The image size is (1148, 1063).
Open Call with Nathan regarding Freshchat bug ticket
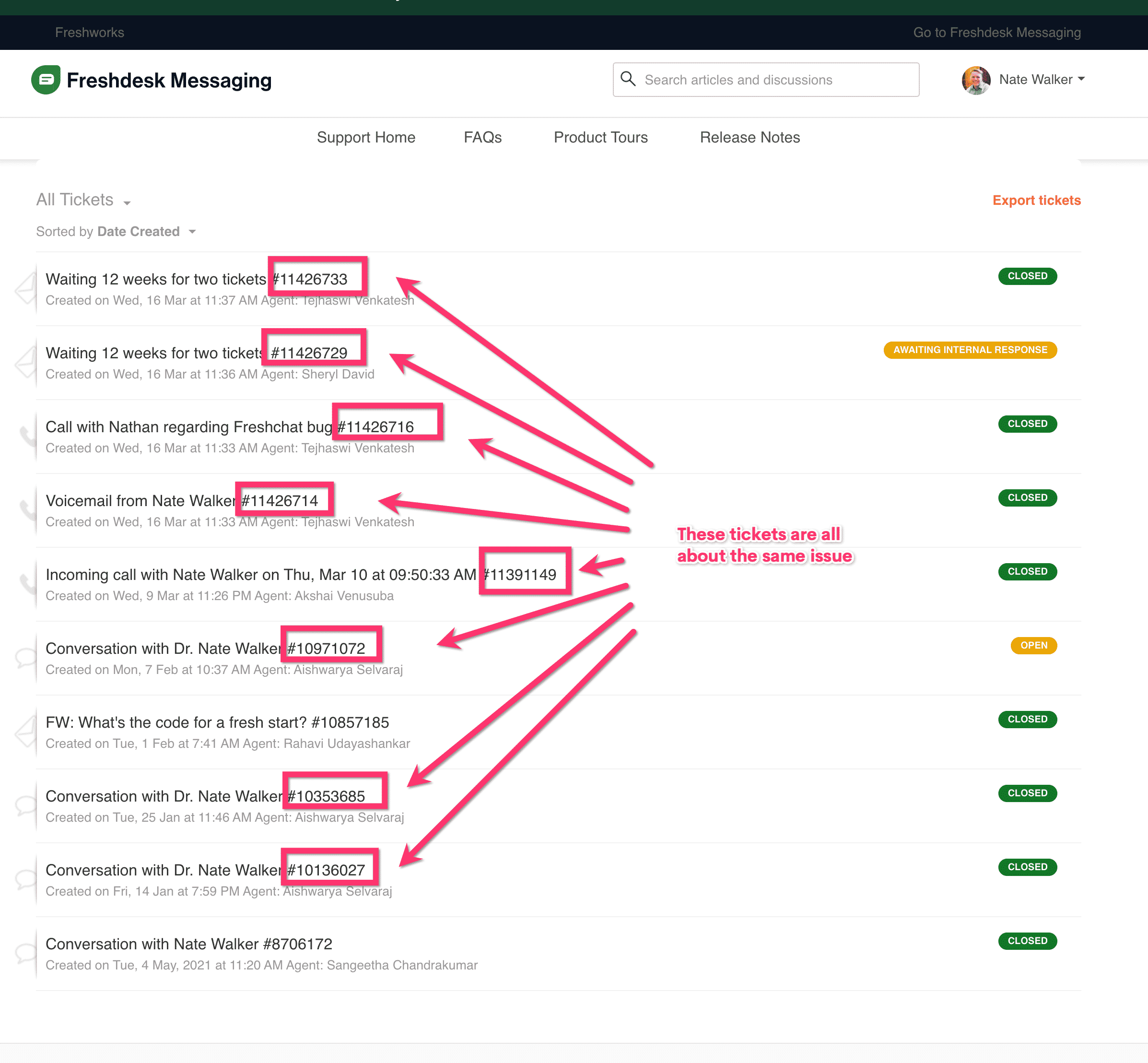pyautogui.click(x=230, y=427)
